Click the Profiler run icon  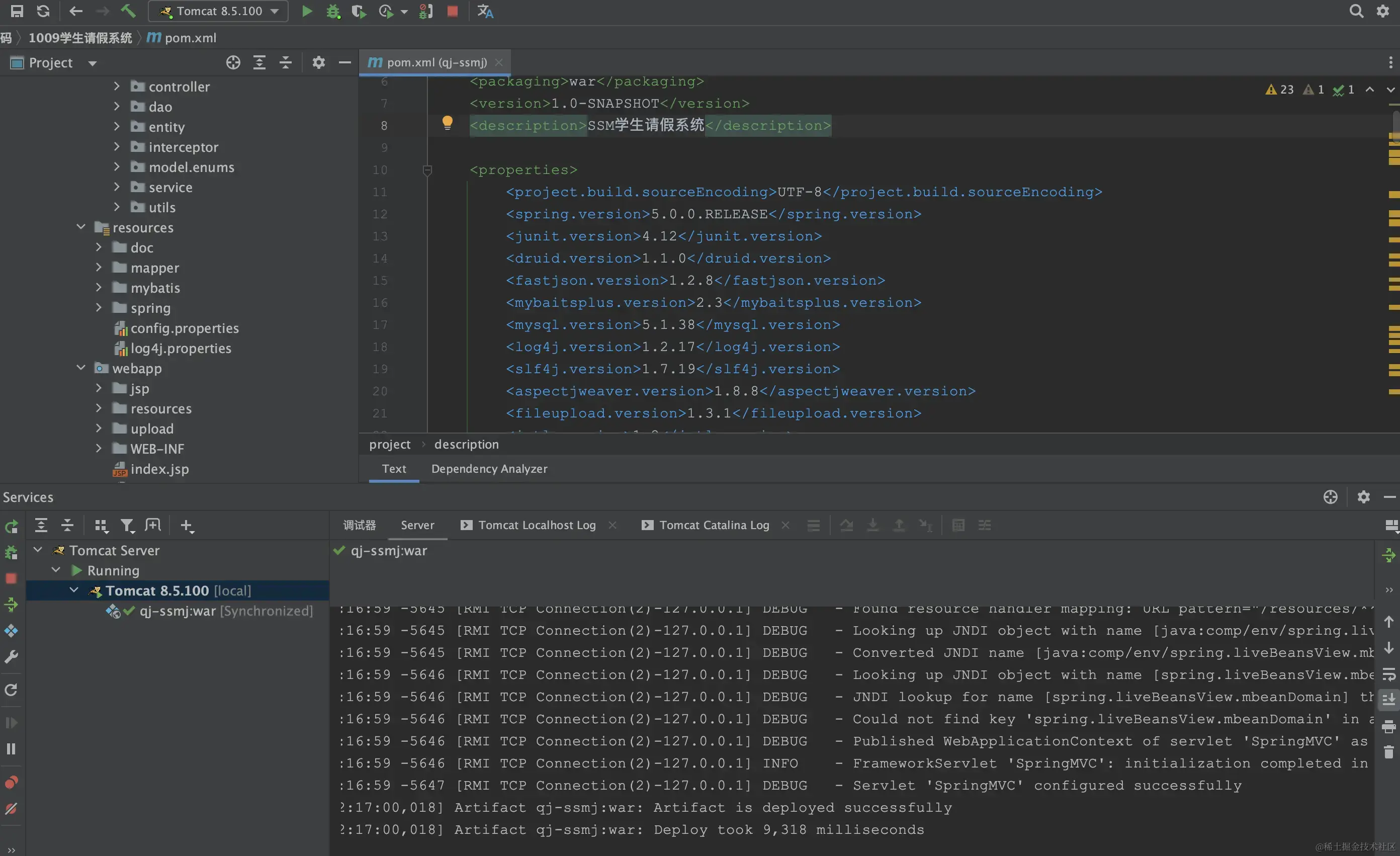pos(386,11)
